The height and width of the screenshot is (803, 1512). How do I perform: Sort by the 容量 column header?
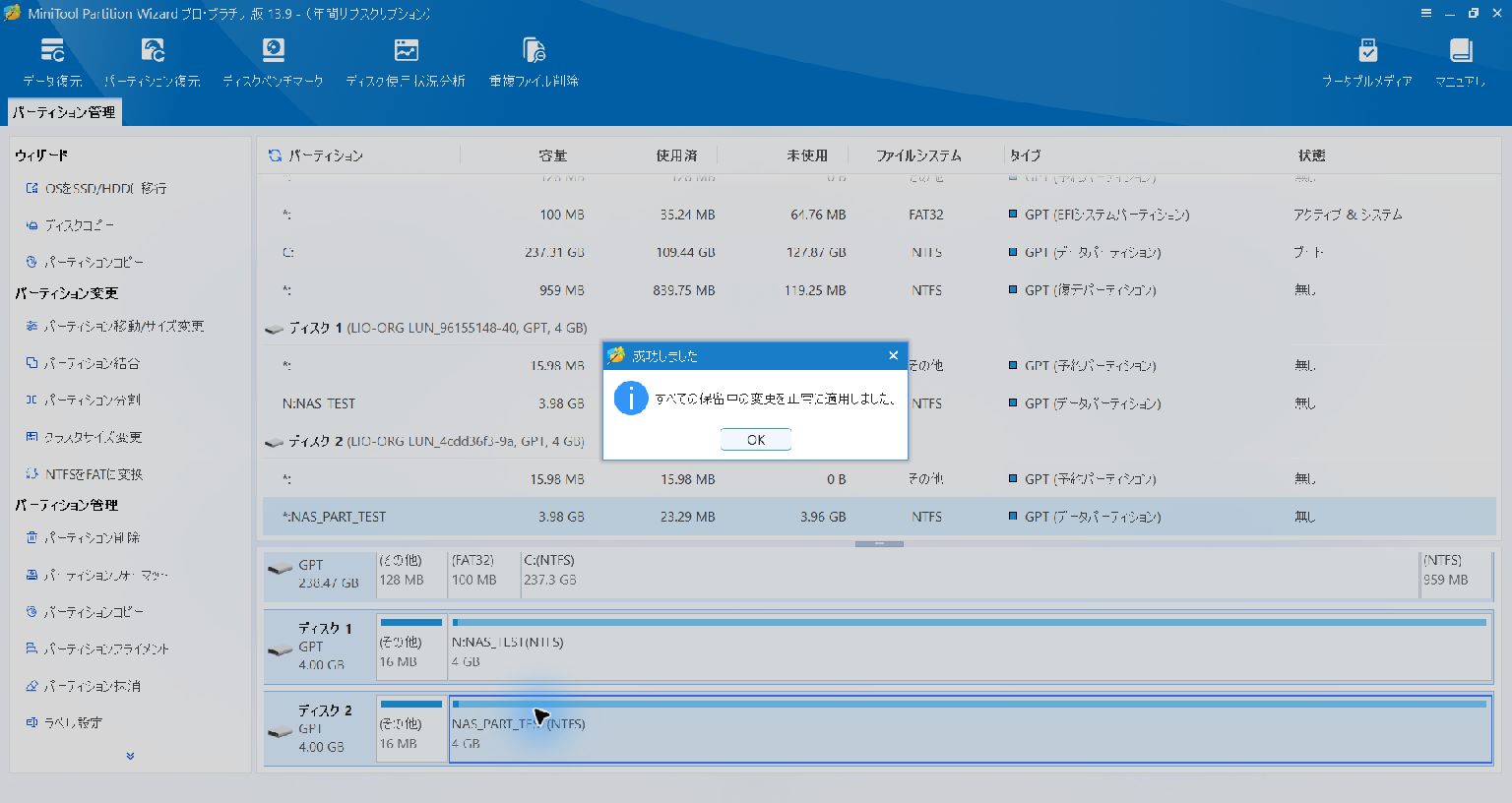tap(552, 155)
